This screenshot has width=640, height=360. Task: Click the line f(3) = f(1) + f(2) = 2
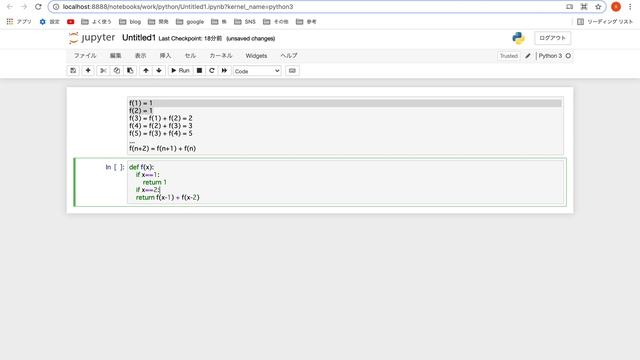pyautogui.click(x=161, y=118)
